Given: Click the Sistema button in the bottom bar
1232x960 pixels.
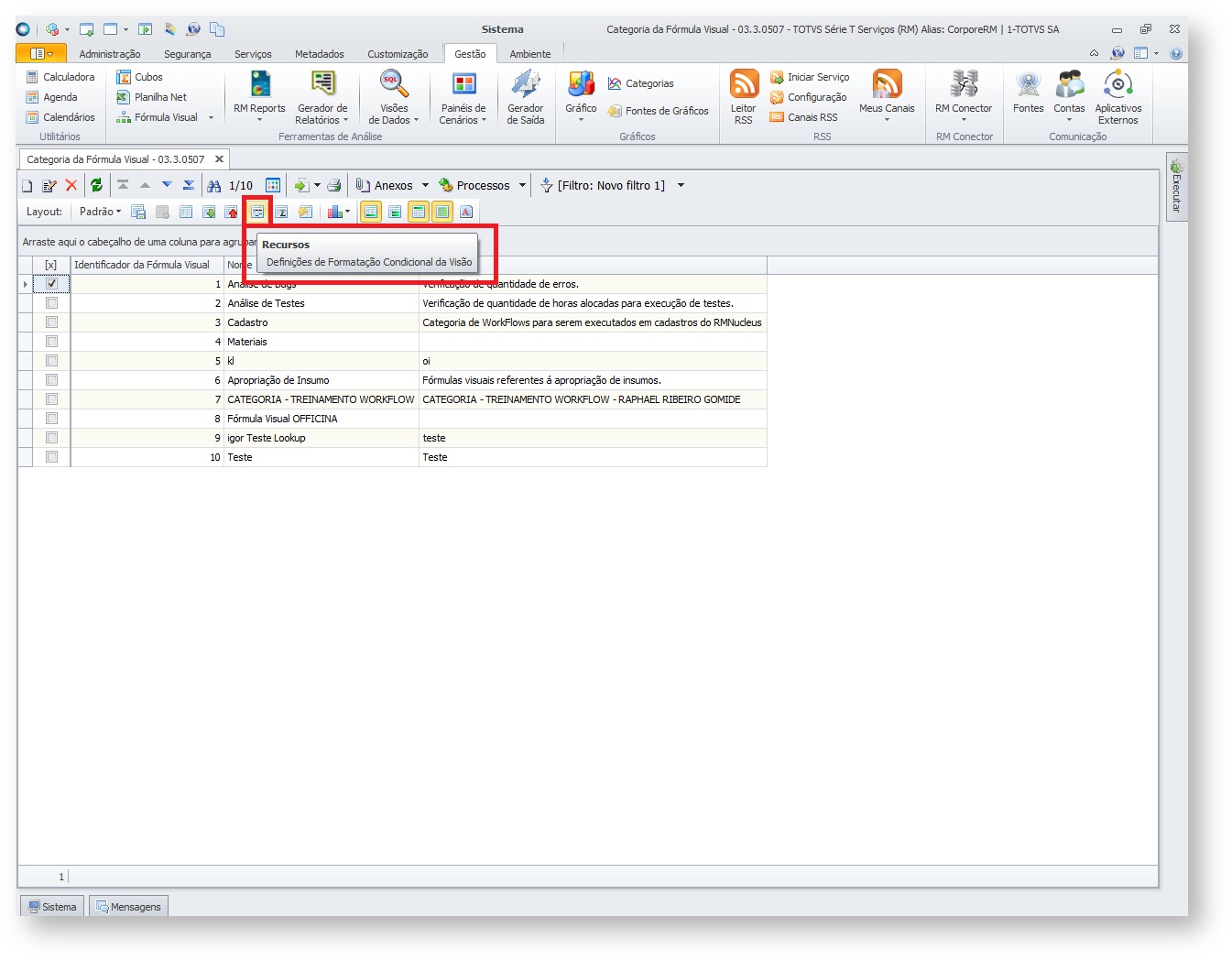Looking at the screenshot, I should (52, 907).
